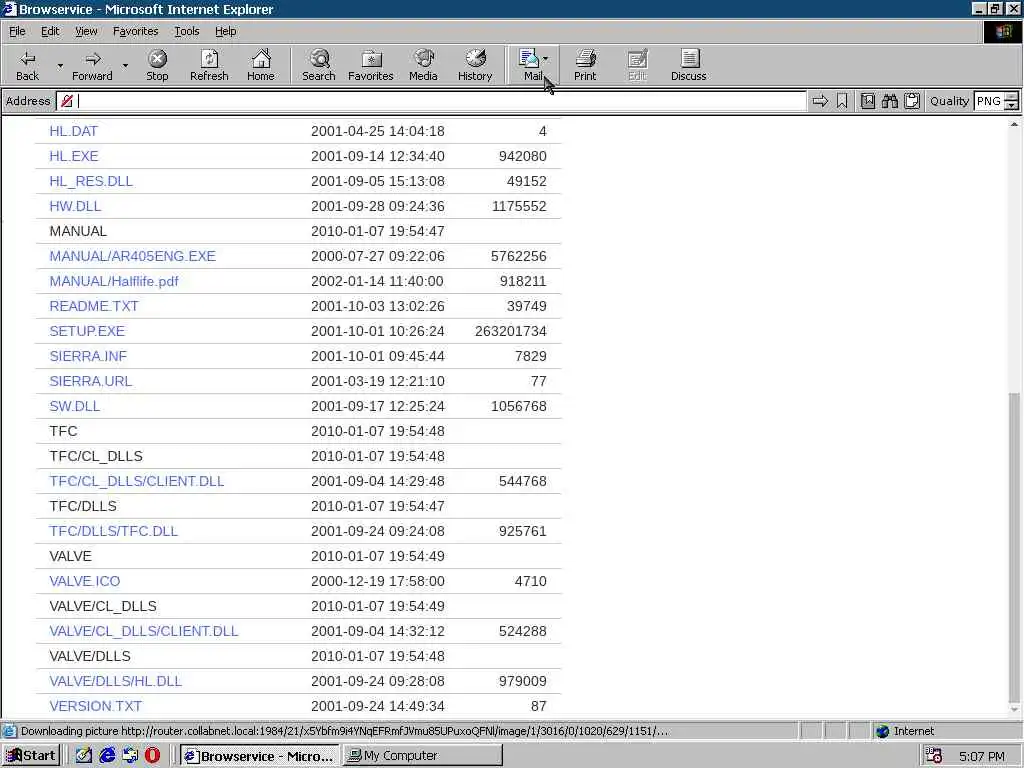Viewport: 1024px width, 768px height.
Task: Open the VALVE.ICO link
Action: pyautogui.click(x=85, y=581)
